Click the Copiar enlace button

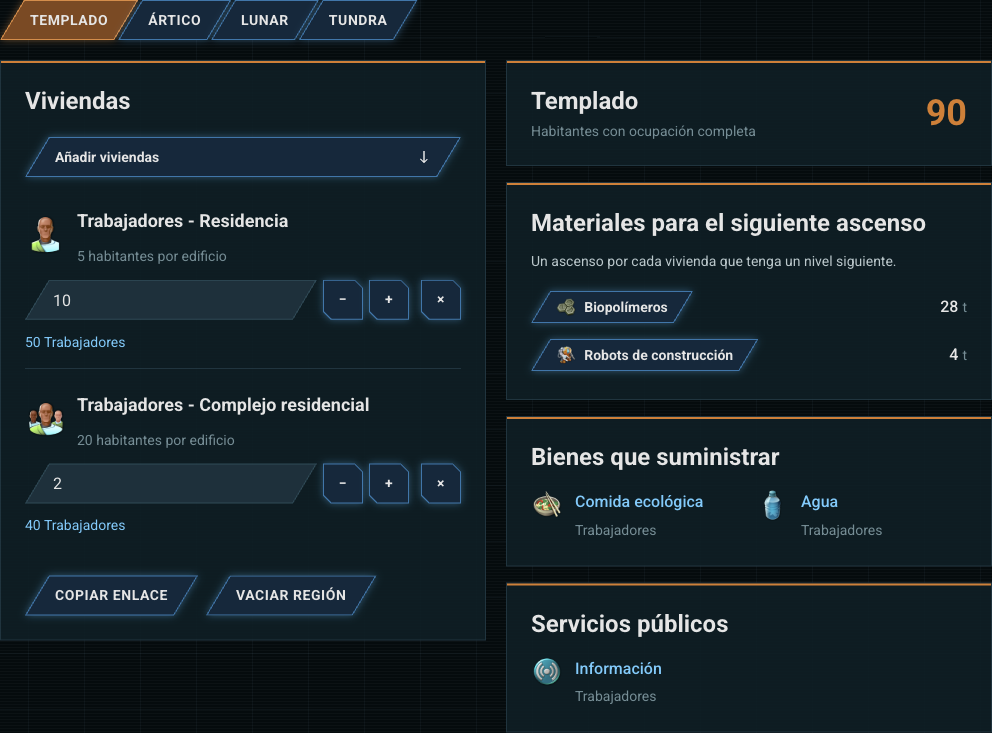(x=111, y=595)
